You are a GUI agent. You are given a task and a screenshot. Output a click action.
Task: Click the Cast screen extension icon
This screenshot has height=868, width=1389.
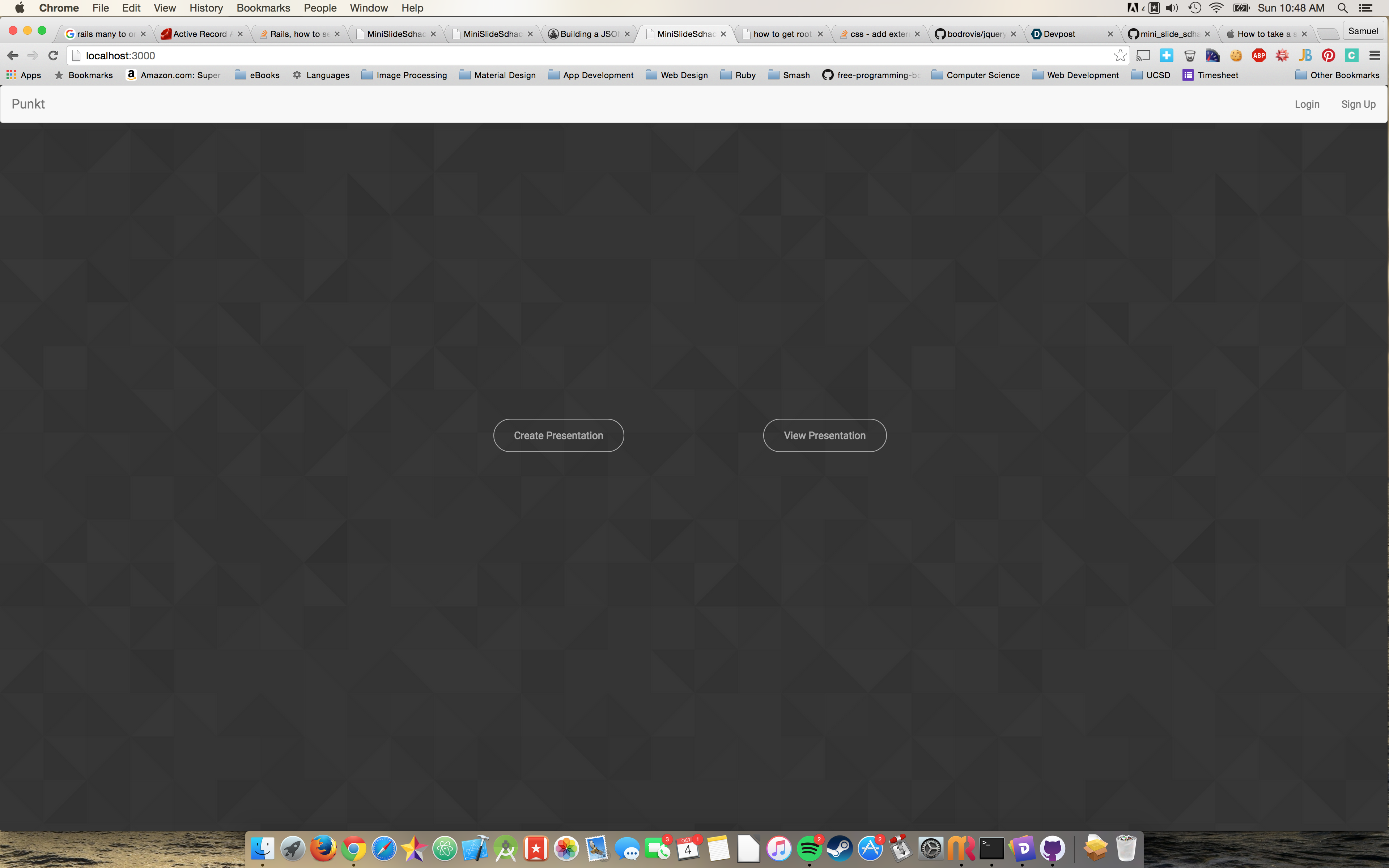click(x=1143, y=56)
